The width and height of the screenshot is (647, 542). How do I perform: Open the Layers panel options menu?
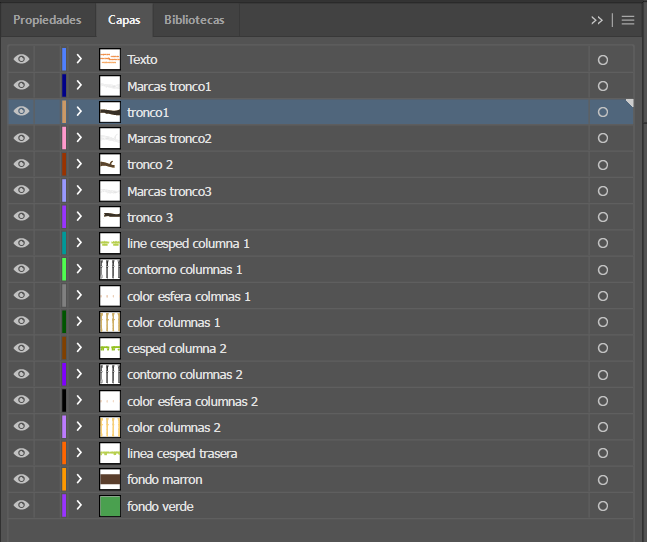pos(628,20)
